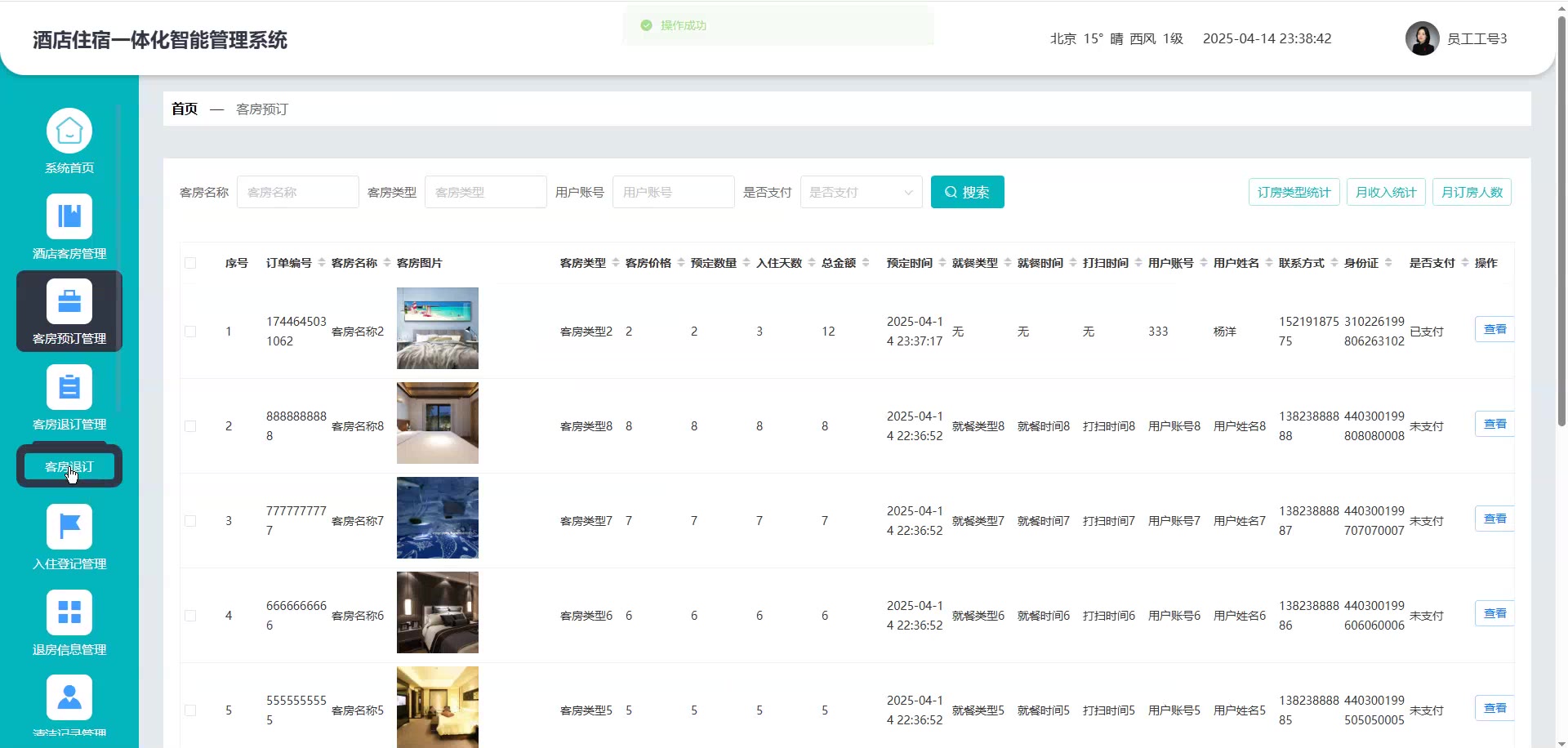Open 酒店客房管理 bookmark icon in sidebar
Viewport: 1568px width, 748px height.
(69, 216)
